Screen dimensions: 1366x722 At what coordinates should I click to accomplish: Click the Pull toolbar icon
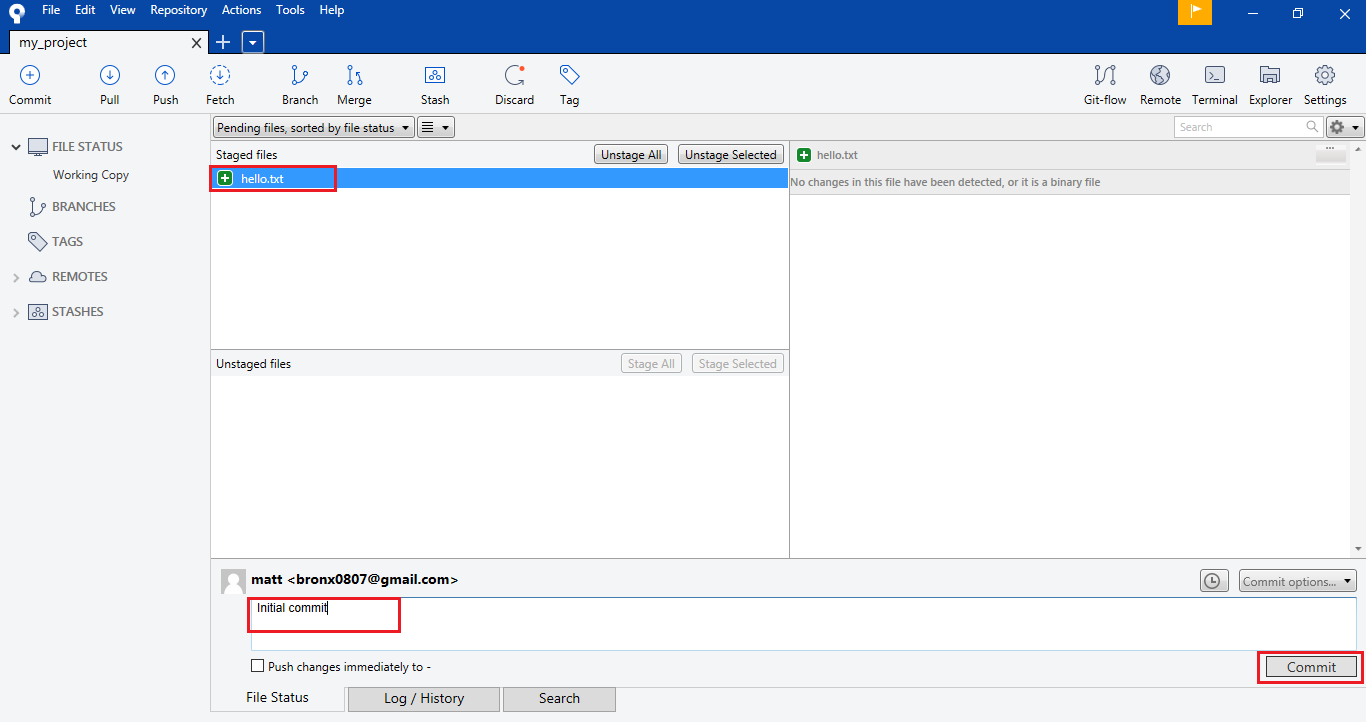[110, 76]
